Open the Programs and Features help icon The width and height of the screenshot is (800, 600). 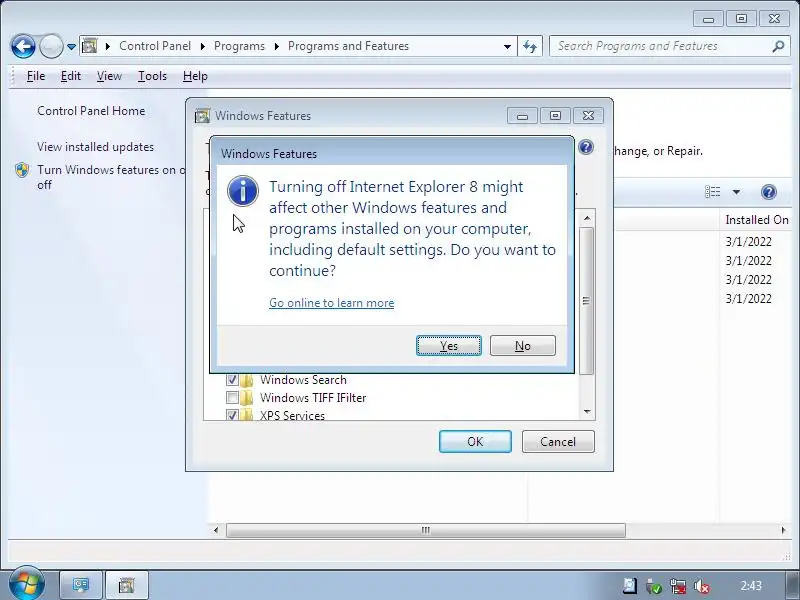tap(768, 192)
